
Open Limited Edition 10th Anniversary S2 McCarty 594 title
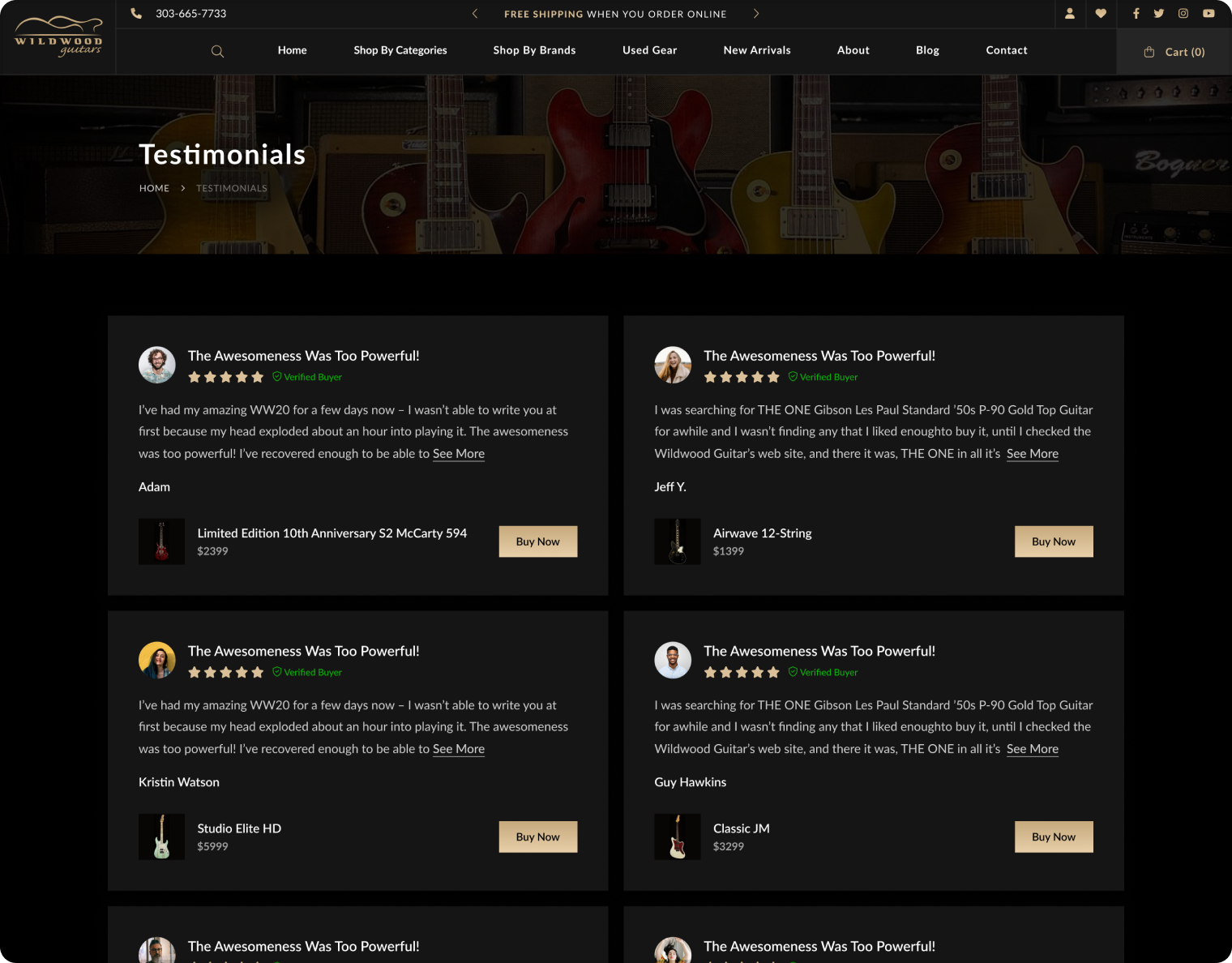(332, 533)
